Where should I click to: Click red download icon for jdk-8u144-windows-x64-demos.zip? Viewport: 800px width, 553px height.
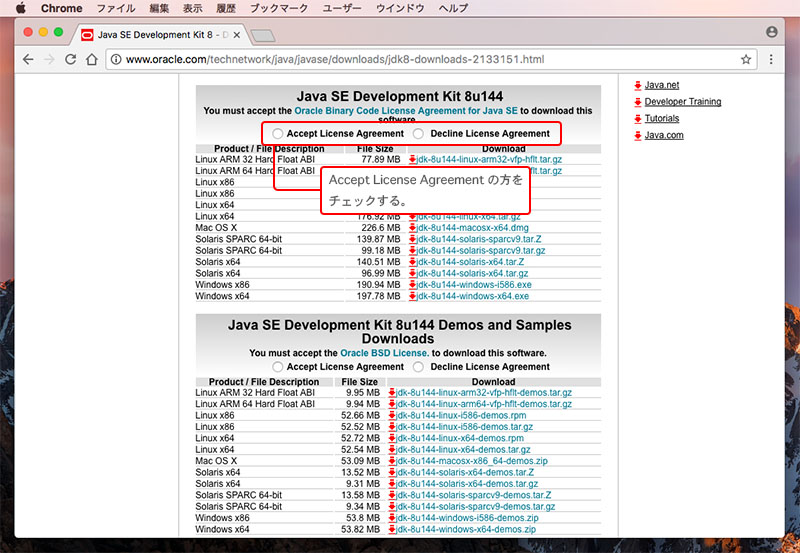tap(392, 530)
